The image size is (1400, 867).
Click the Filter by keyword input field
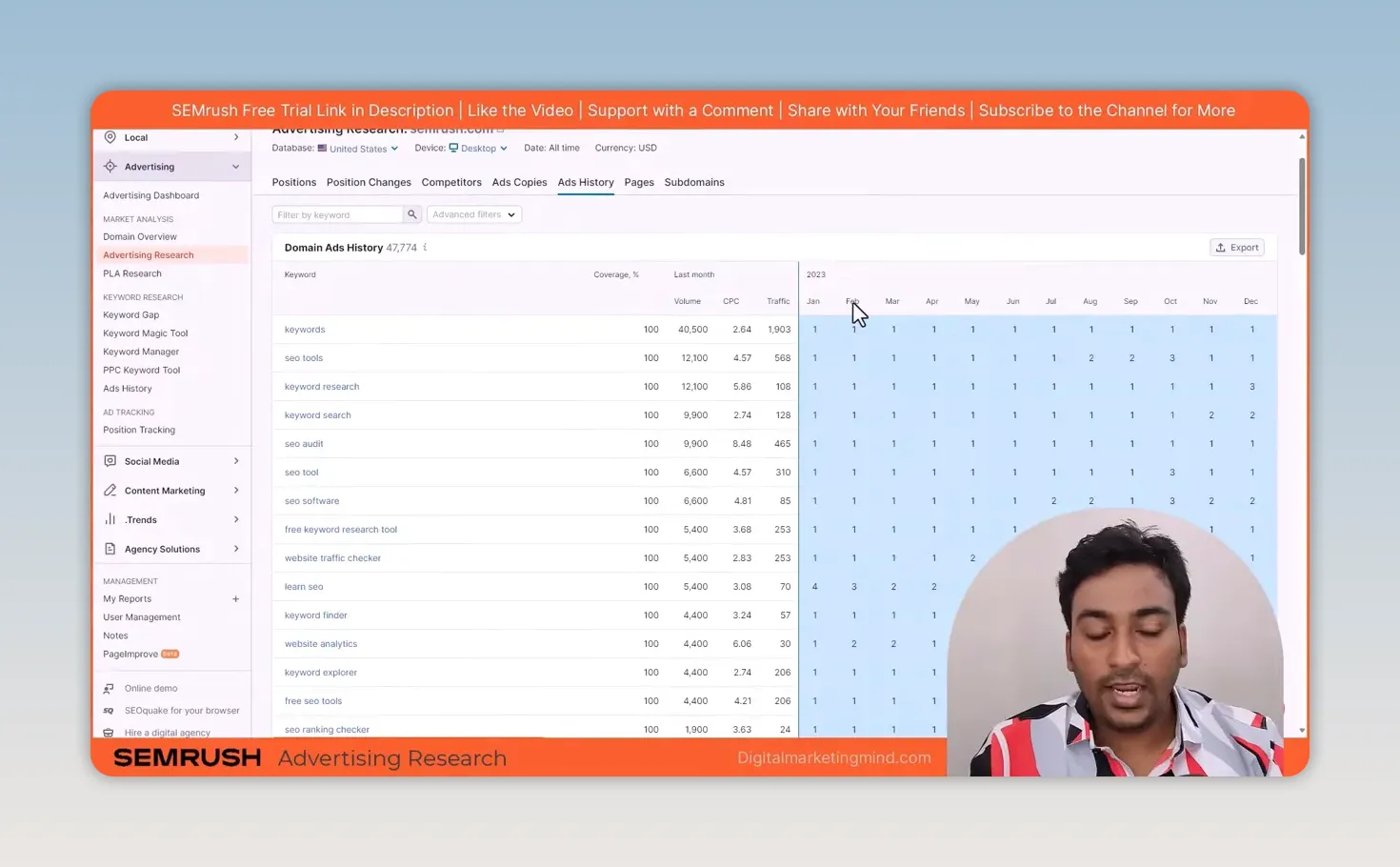coord(337,214)
